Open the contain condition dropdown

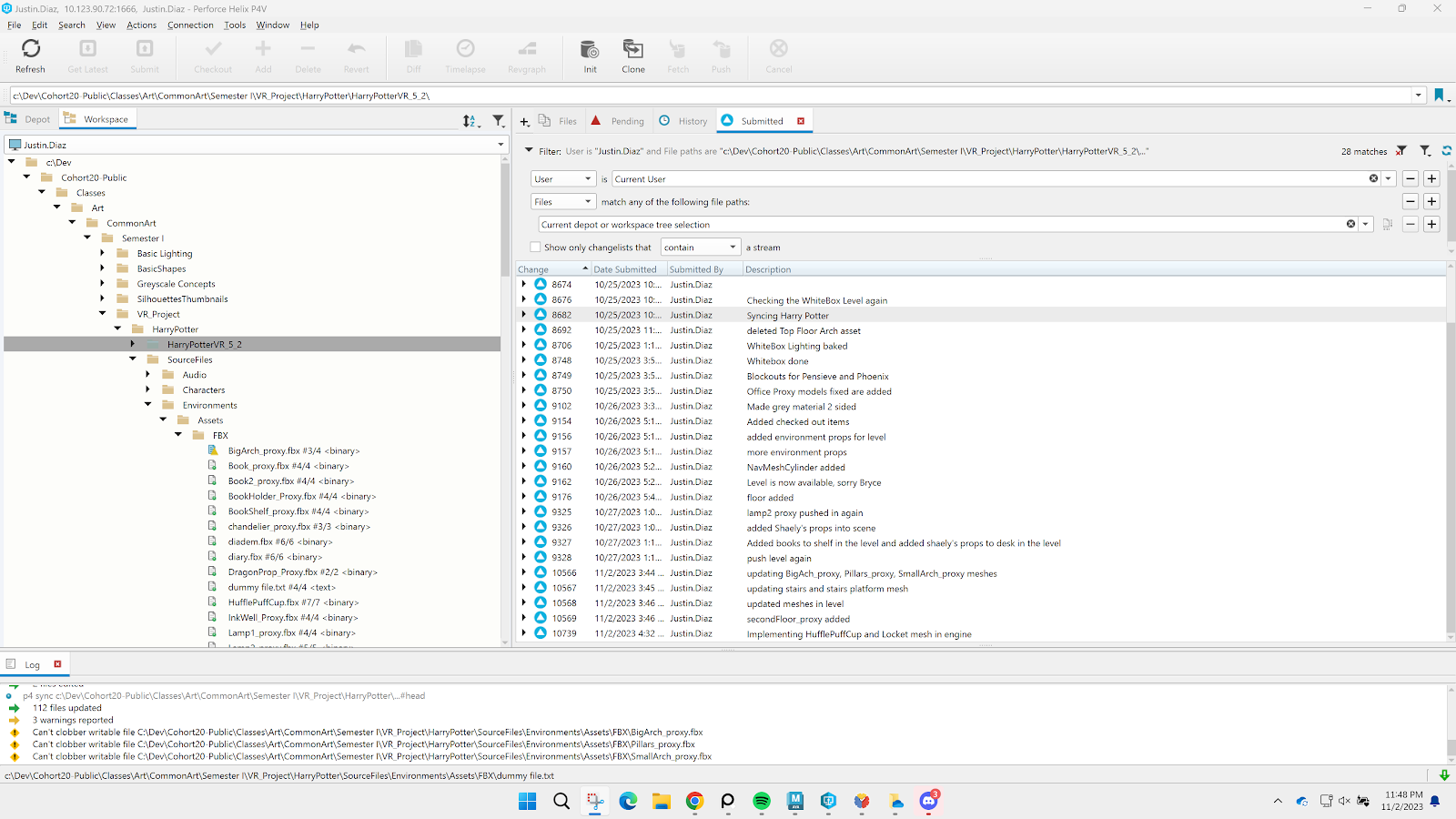pyautogui.click(x=701, y=247)
